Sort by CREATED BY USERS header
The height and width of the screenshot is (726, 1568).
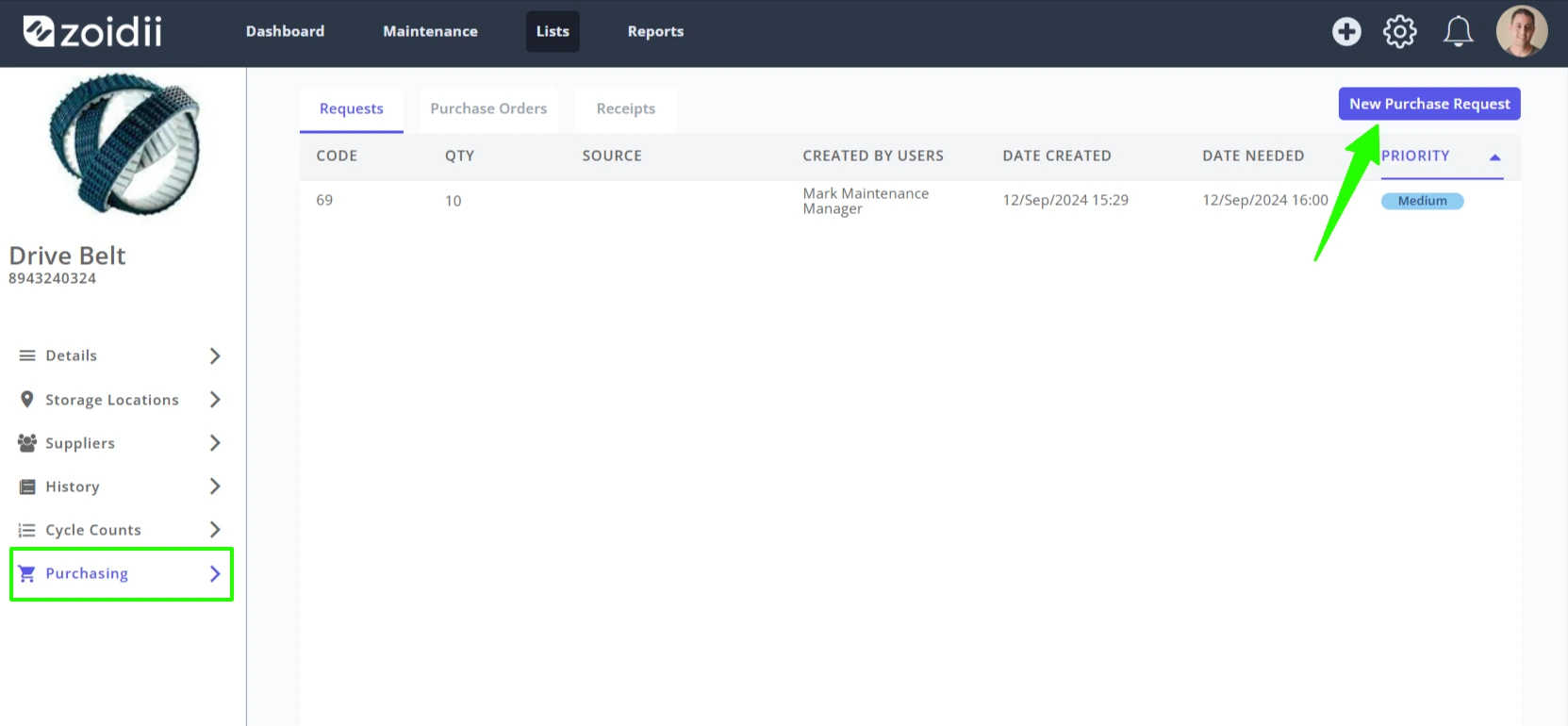[873, 157]
